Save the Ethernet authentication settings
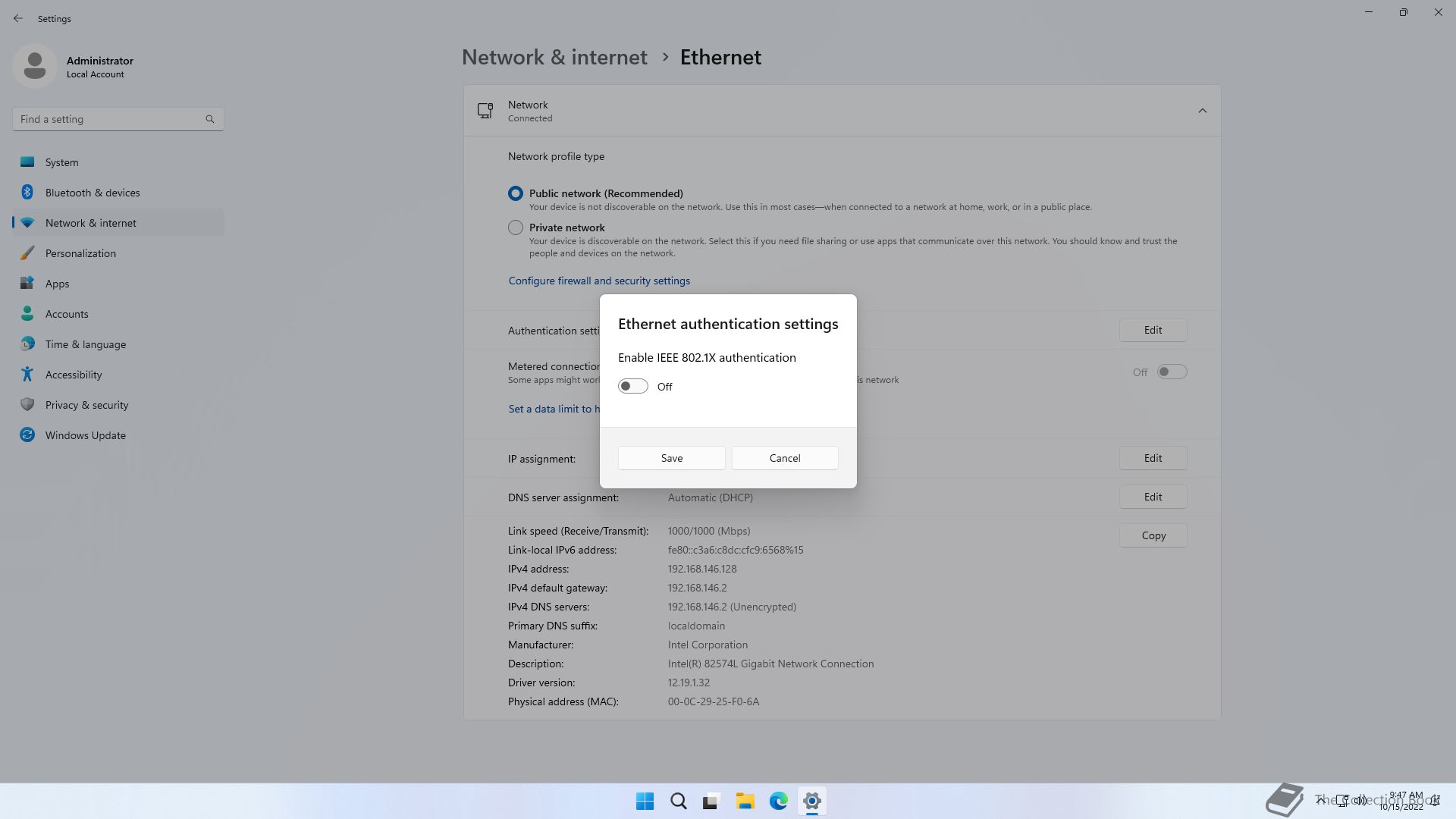1456x819 pixels. (671, 458)
